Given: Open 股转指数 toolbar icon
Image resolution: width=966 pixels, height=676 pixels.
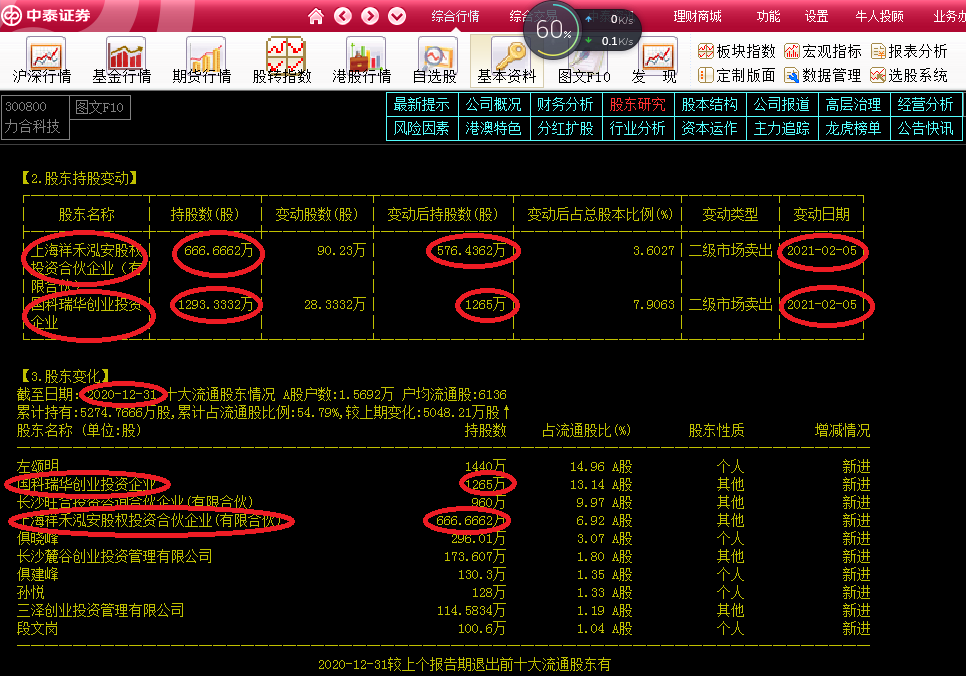Looking at the screenshot, I should 282,60.
